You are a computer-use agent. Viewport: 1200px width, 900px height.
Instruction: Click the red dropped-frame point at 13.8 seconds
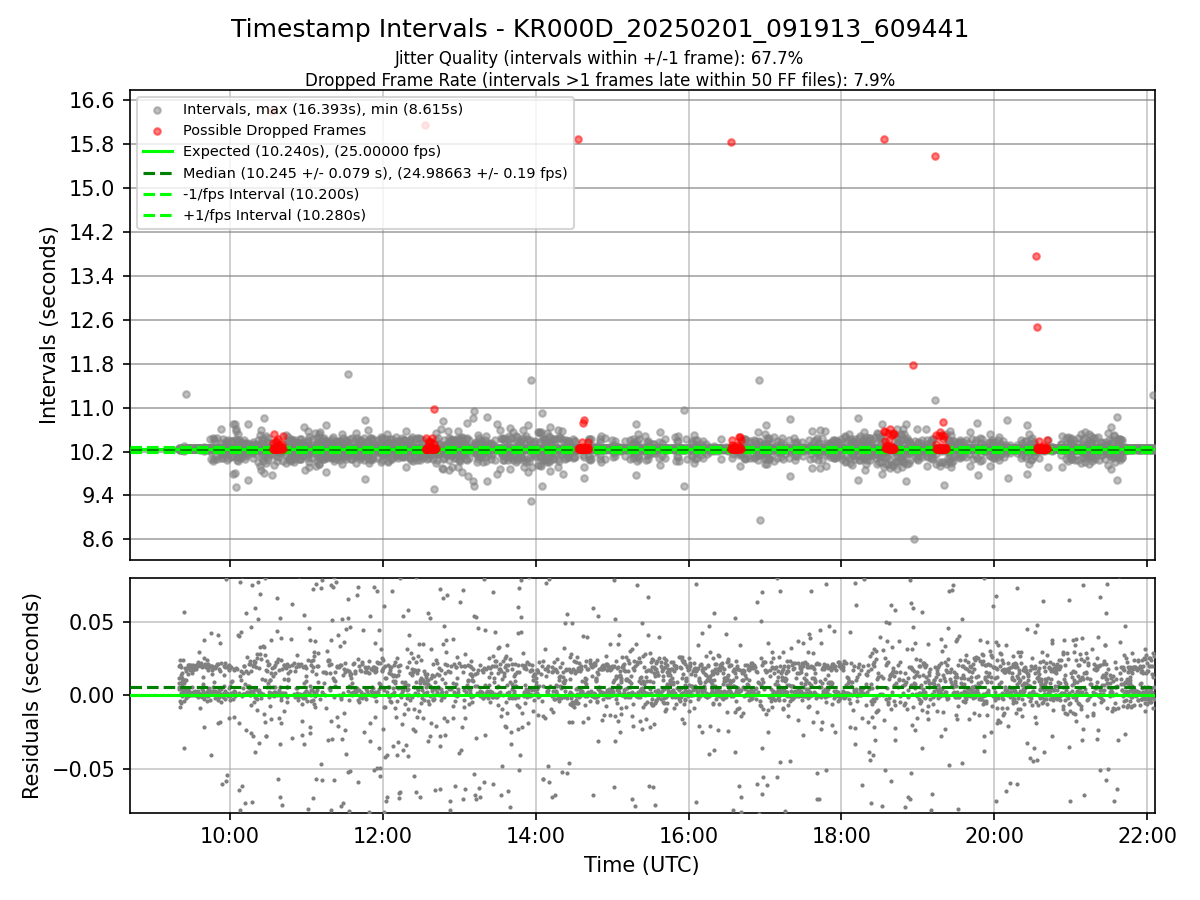tap(1036, 256)
